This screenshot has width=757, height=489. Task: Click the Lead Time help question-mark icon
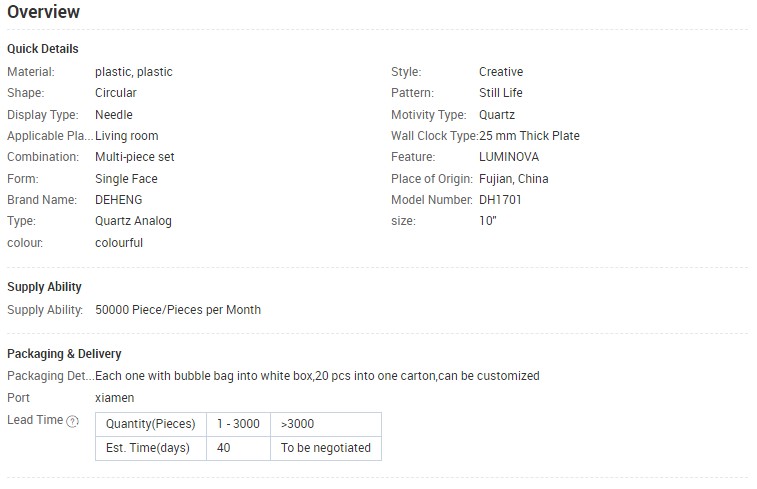pos(72,421)
